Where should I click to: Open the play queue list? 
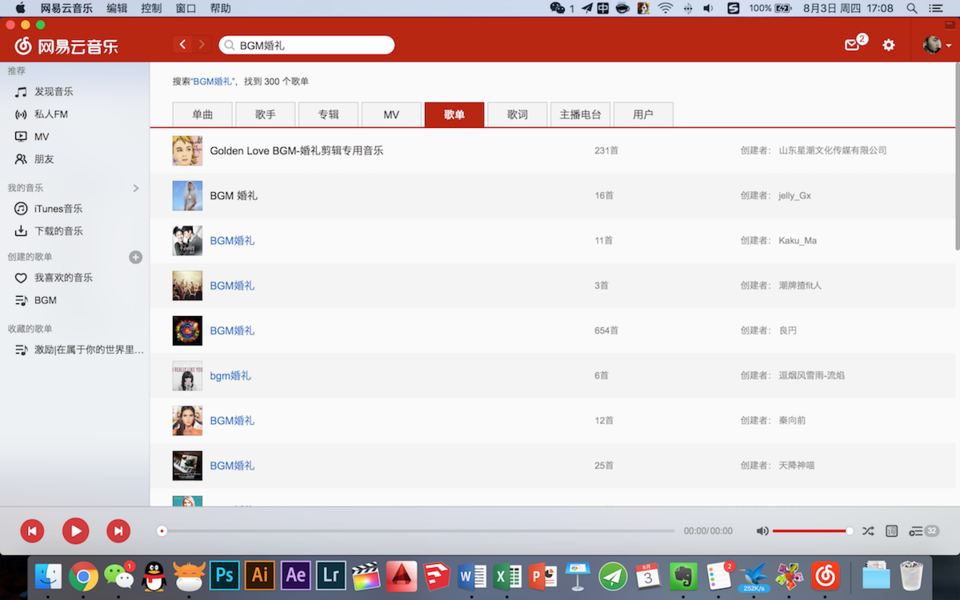click(x=923, y=531)
